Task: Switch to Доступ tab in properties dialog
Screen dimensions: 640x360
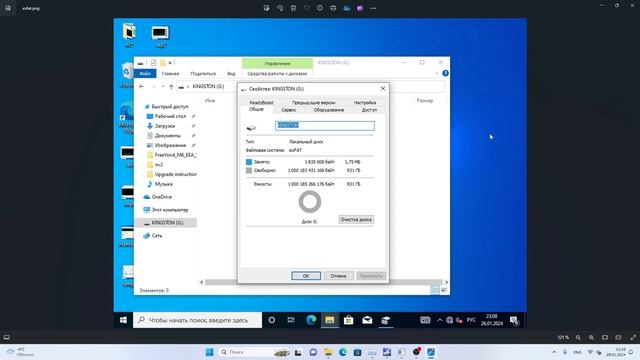Action: [x=369, y=110]
